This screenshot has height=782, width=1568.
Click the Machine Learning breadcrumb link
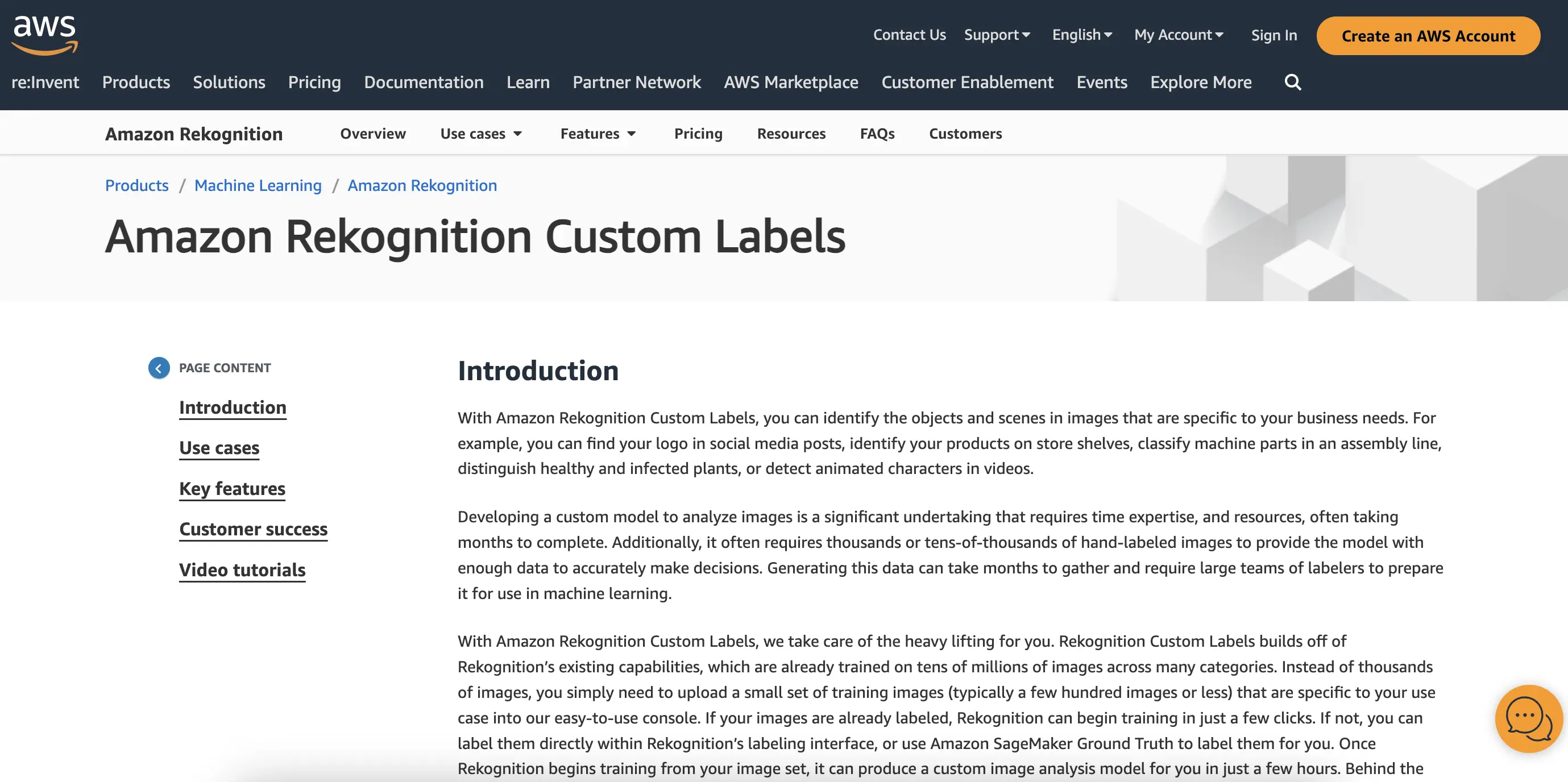tap(258, 184)
